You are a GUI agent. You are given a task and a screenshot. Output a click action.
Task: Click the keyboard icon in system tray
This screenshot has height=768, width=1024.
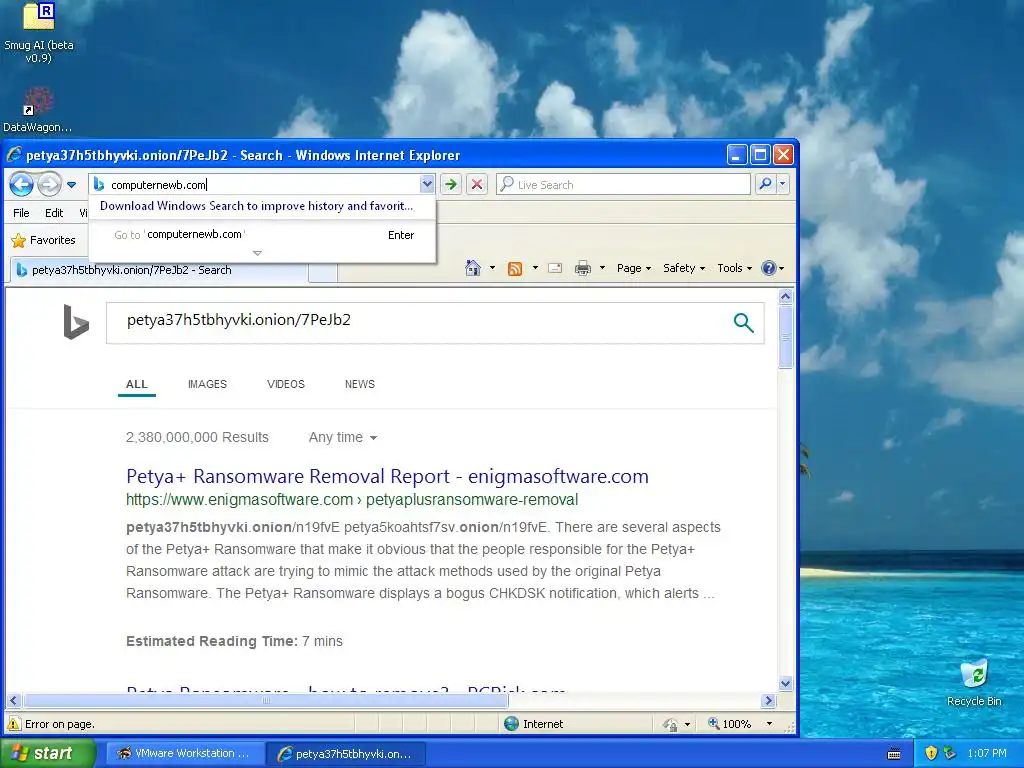(894, 754)
